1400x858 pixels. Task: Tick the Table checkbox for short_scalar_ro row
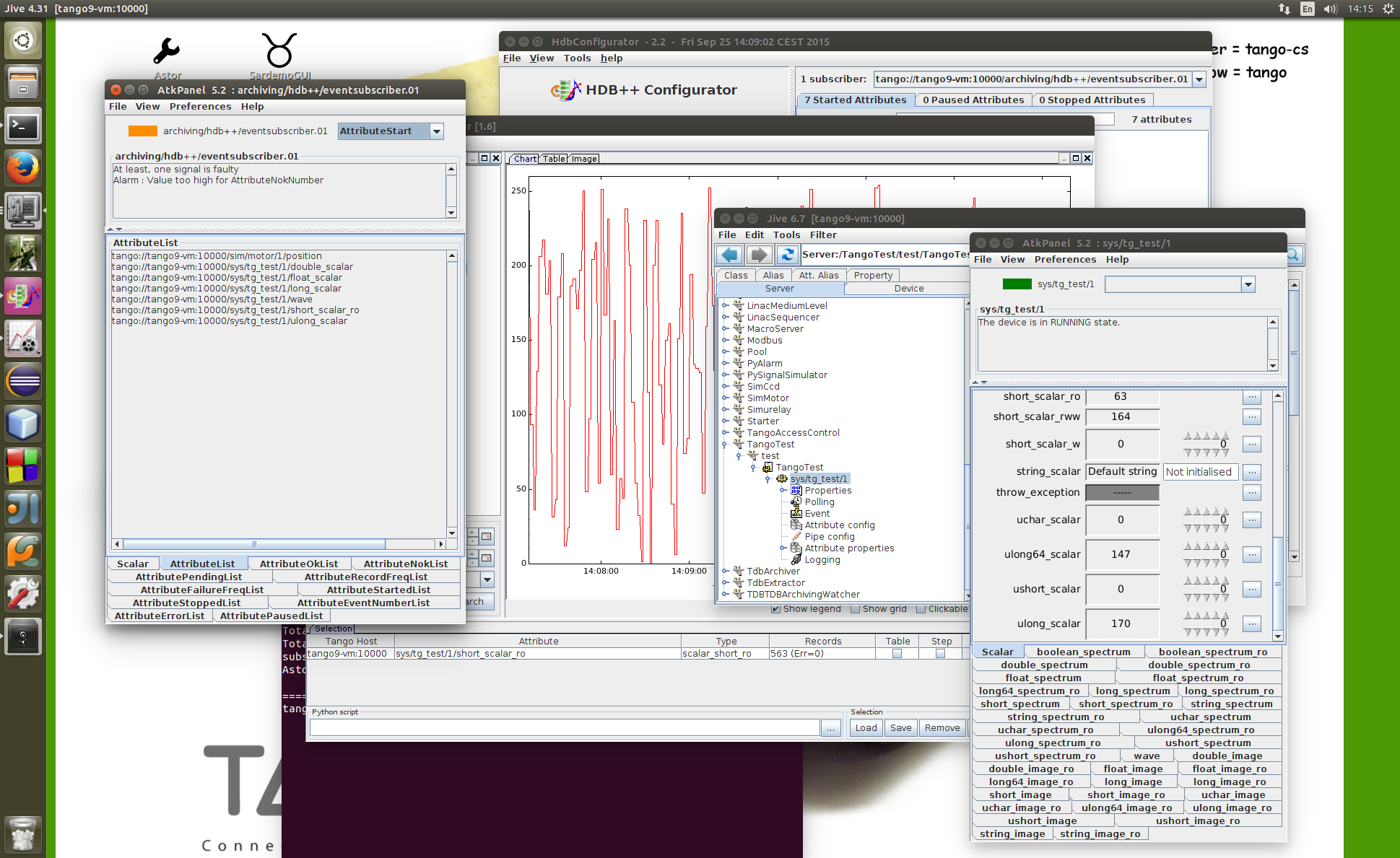[897, 654]
